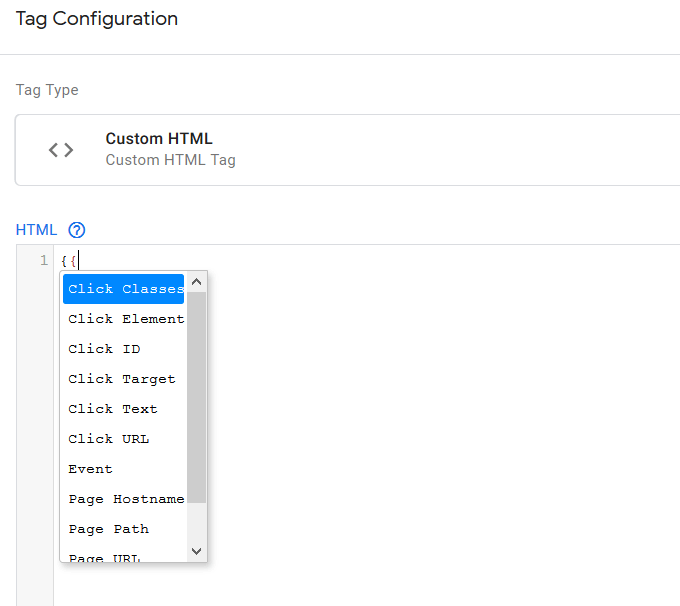The width and height of the screenshot is (680, 606).
Task: Choose Click Text from the suggestions
Action: coord(113,409)
